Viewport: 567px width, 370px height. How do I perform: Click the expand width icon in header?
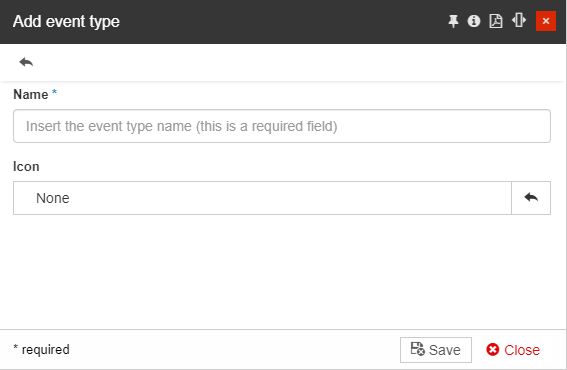coord(519,20)
